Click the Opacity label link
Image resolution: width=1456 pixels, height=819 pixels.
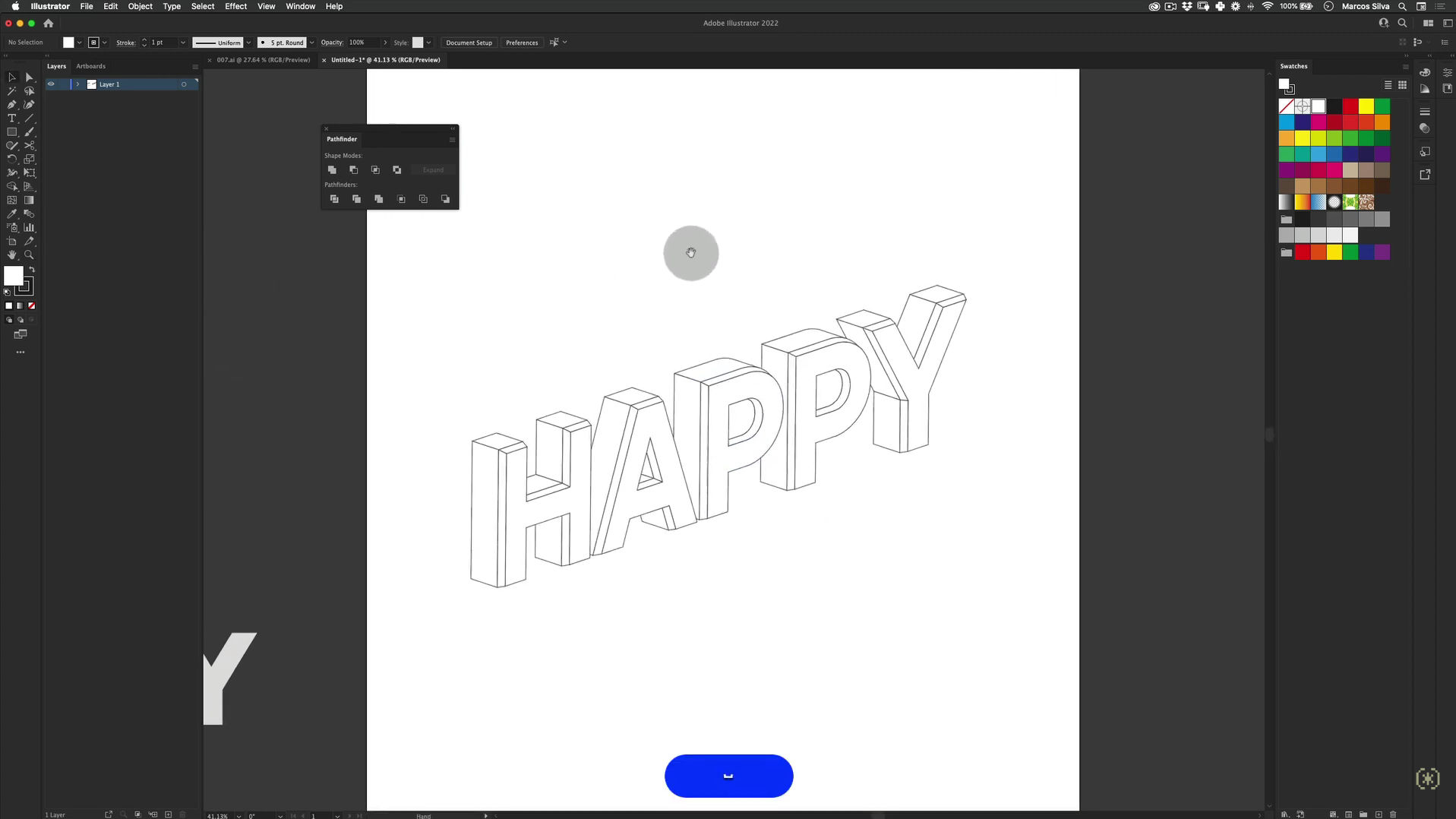click(332, 43)
